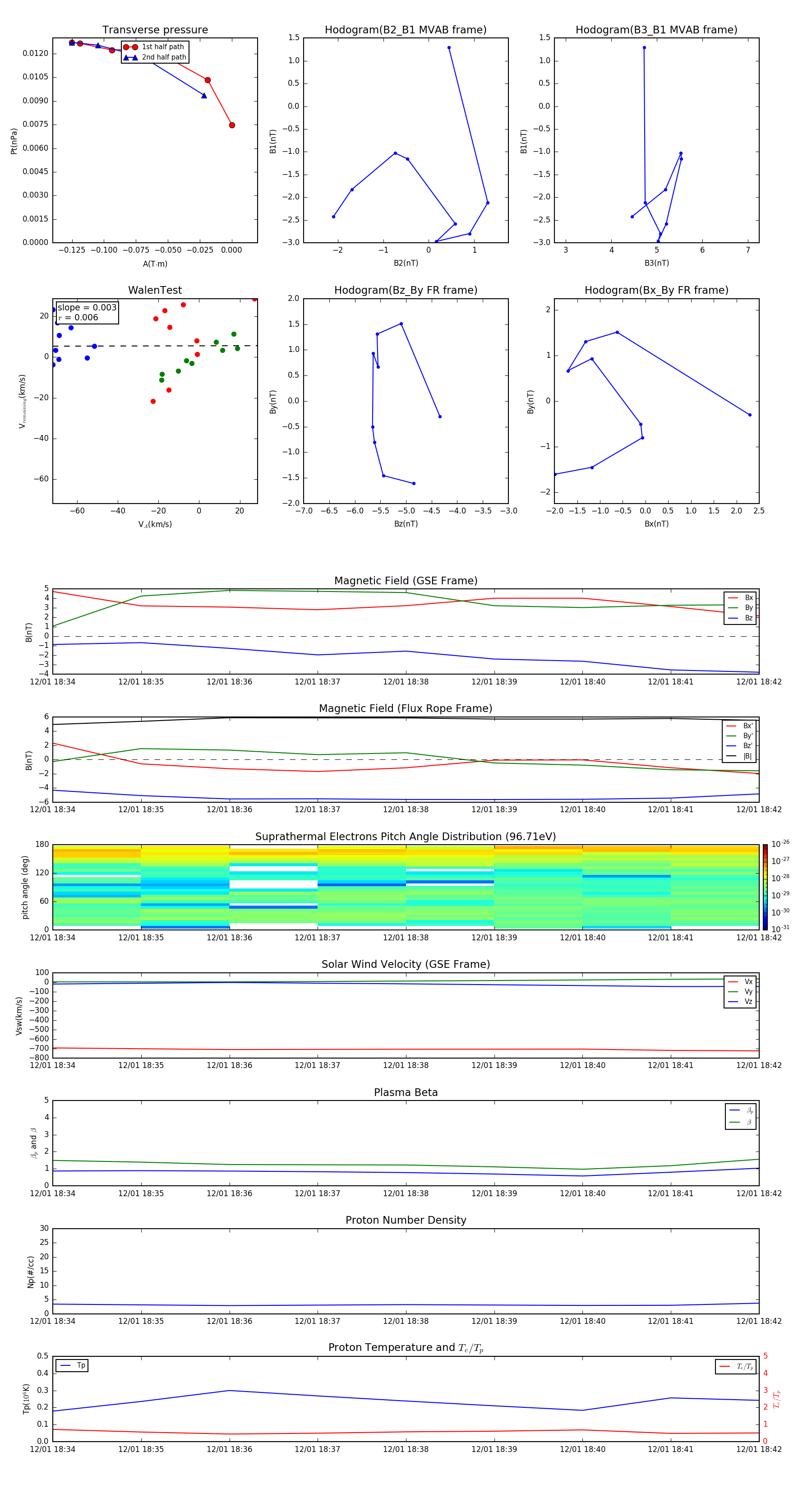
Task: Click the '180' tick on pitch angle axis
Action: 42,845
